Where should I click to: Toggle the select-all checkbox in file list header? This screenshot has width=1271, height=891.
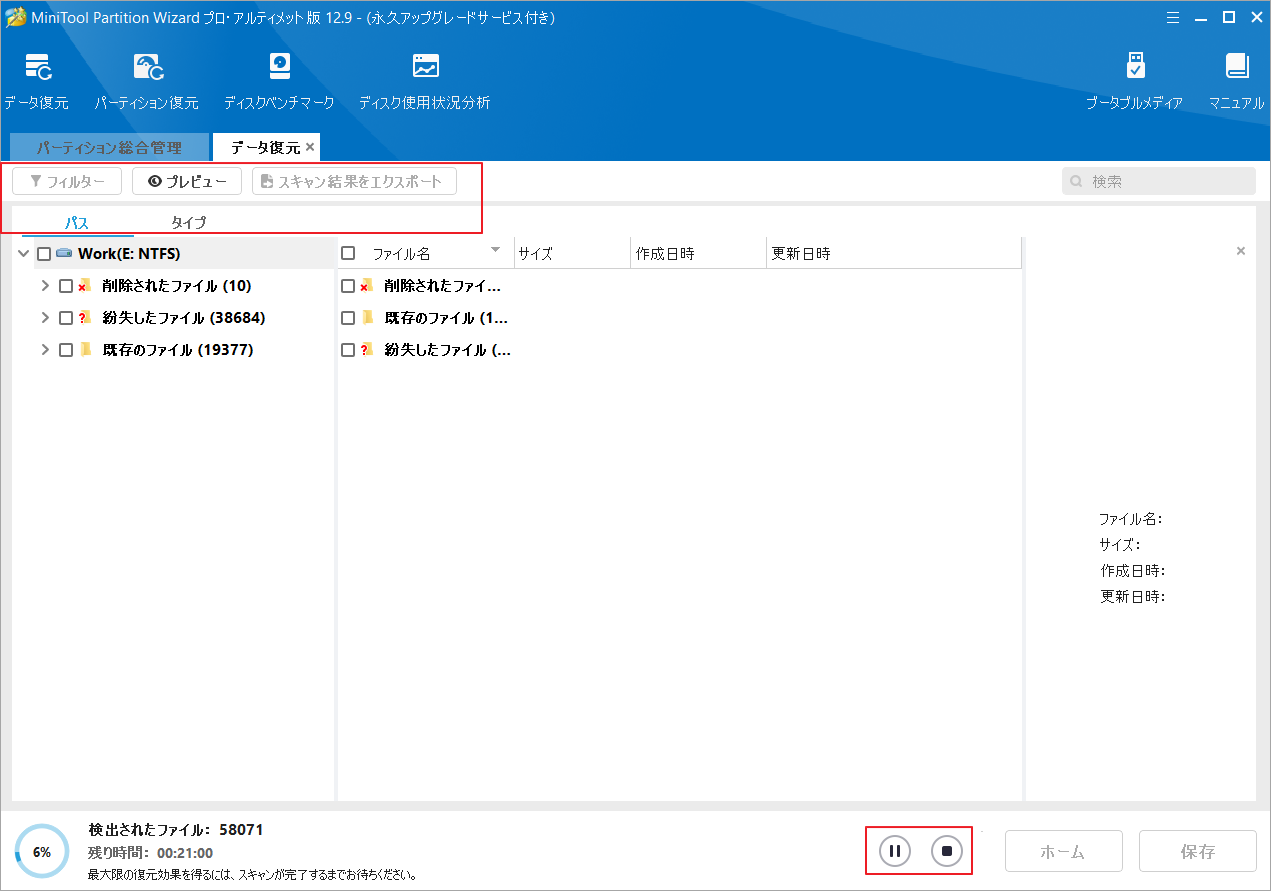(348, 254)
